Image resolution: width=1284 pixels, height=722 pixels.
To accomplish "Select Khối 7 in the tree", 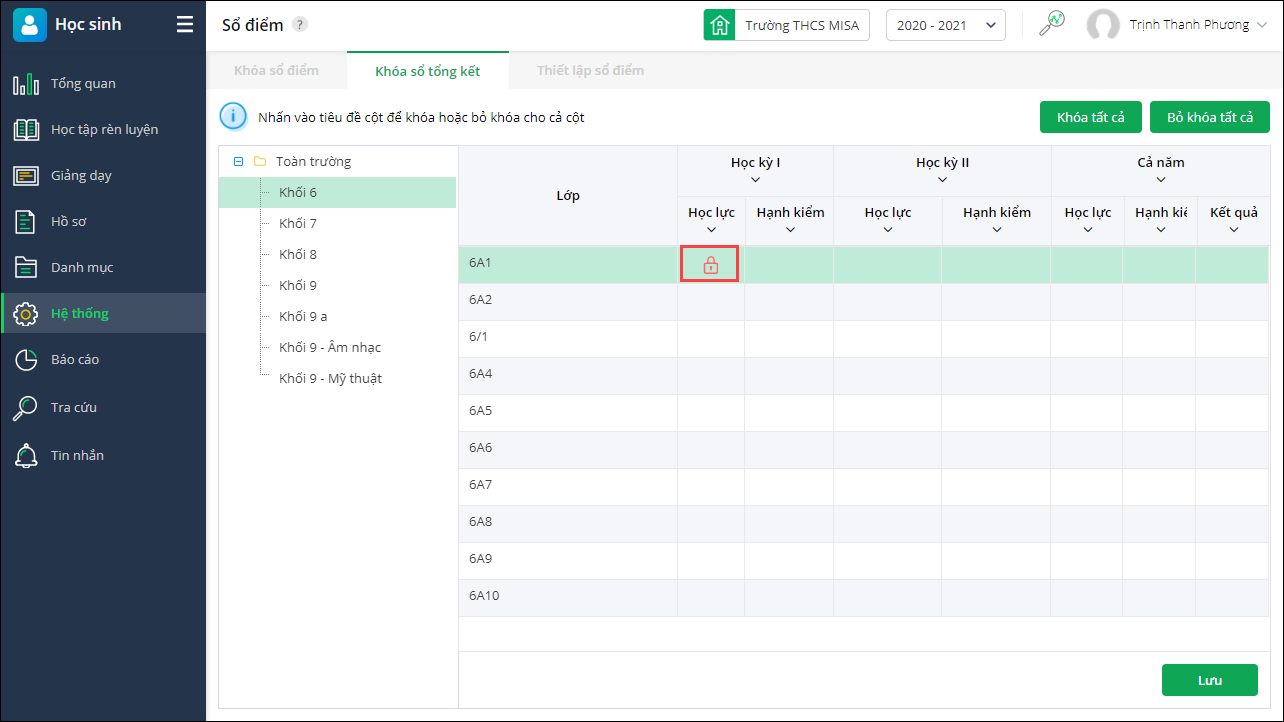I will point(298,223).
